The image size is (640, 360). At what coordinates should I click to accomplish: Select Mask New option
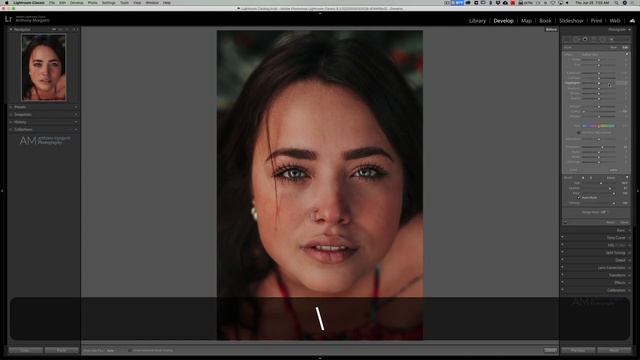613,47
